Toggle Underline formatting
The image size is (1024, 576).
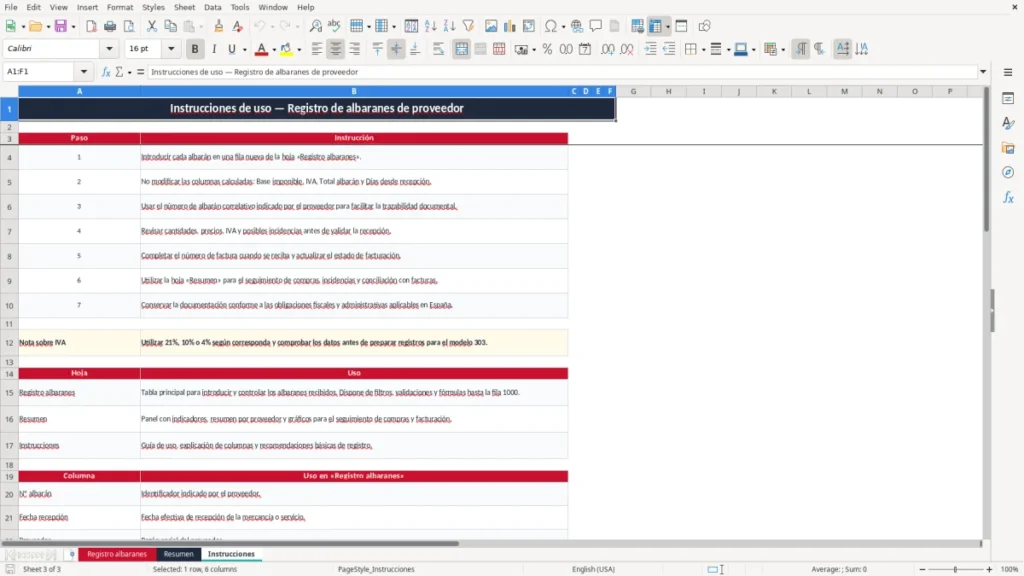(x=231, y=49)
